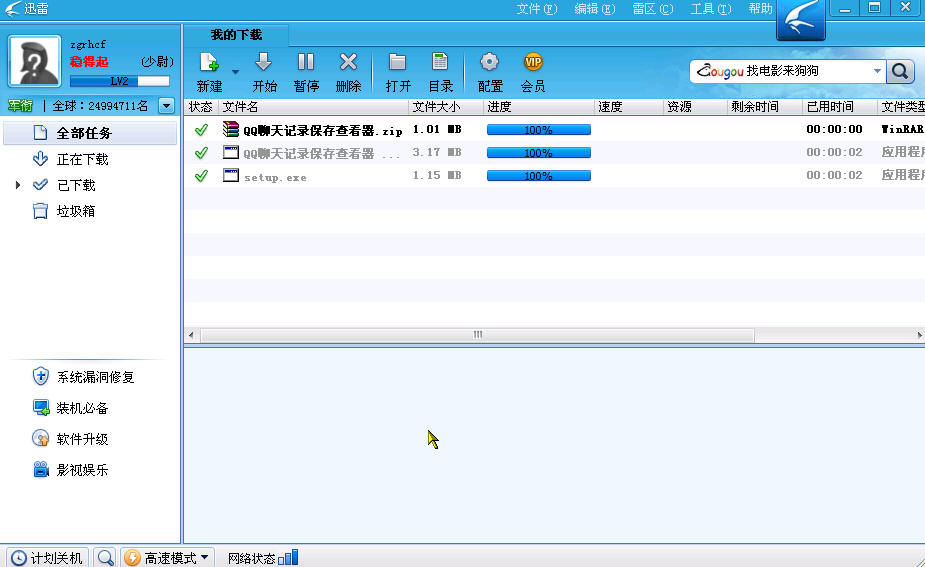Click the 100% progress bar of setup.exe
The height and width of the screenshot is (567, 925).
tap(539, 176)
